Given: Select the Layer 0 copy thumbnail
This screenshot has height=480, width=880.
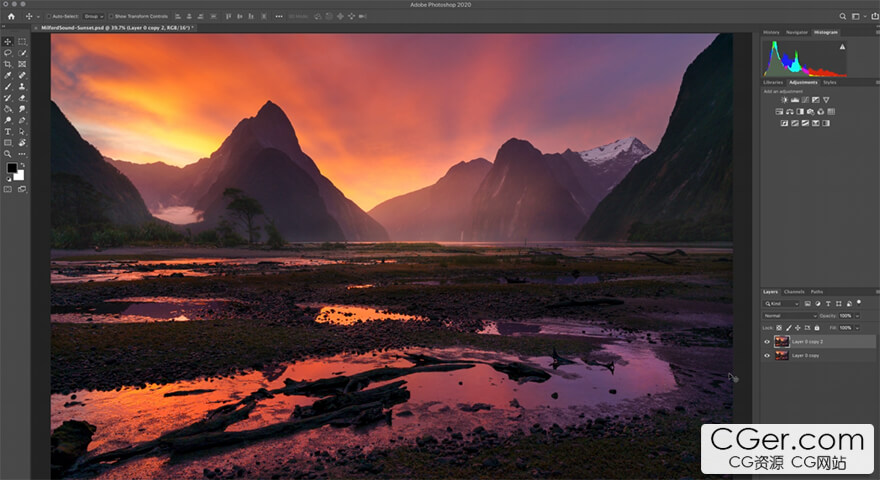Looking at the screenshot, I should (x=781, y=355).
